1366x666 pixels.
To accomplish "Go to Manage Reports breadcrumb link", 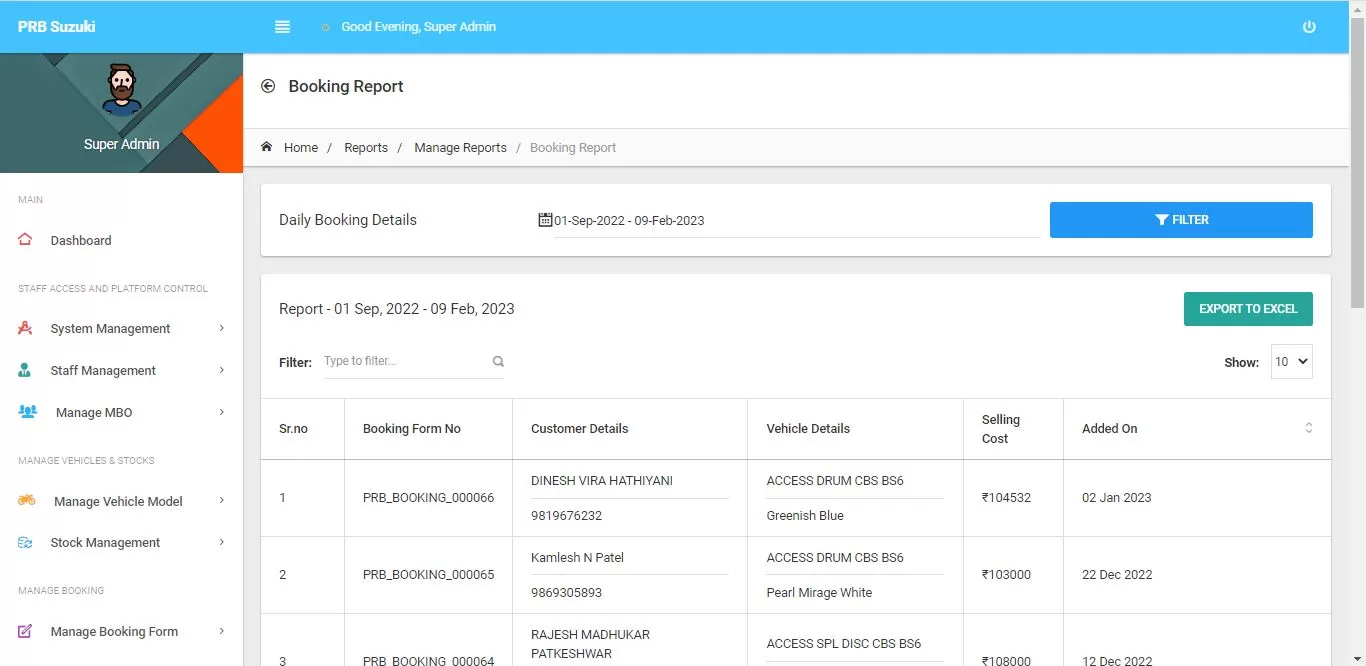I will point(460,147).
